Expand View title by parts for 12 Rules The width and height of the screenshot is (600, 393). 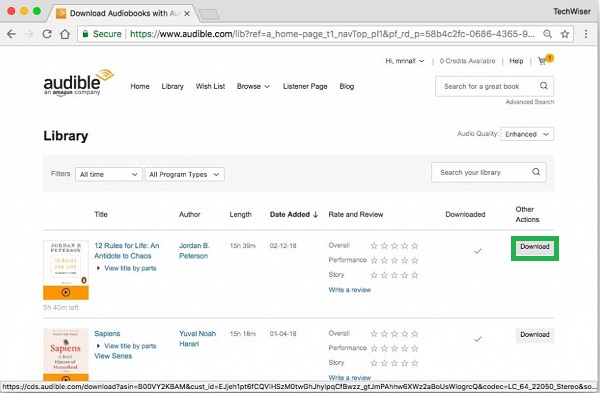click(x=127, y=268)
